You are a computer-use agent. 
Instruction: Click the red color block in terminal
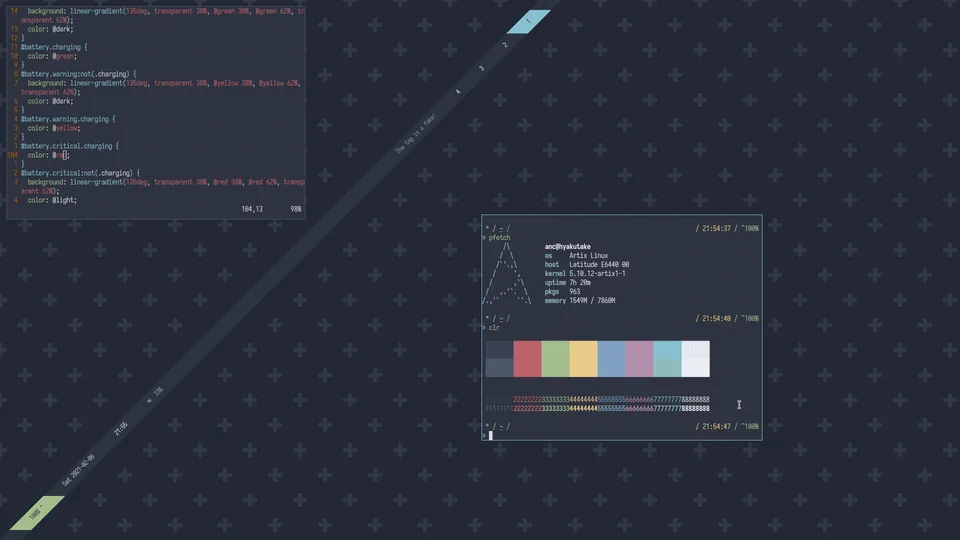527,359
